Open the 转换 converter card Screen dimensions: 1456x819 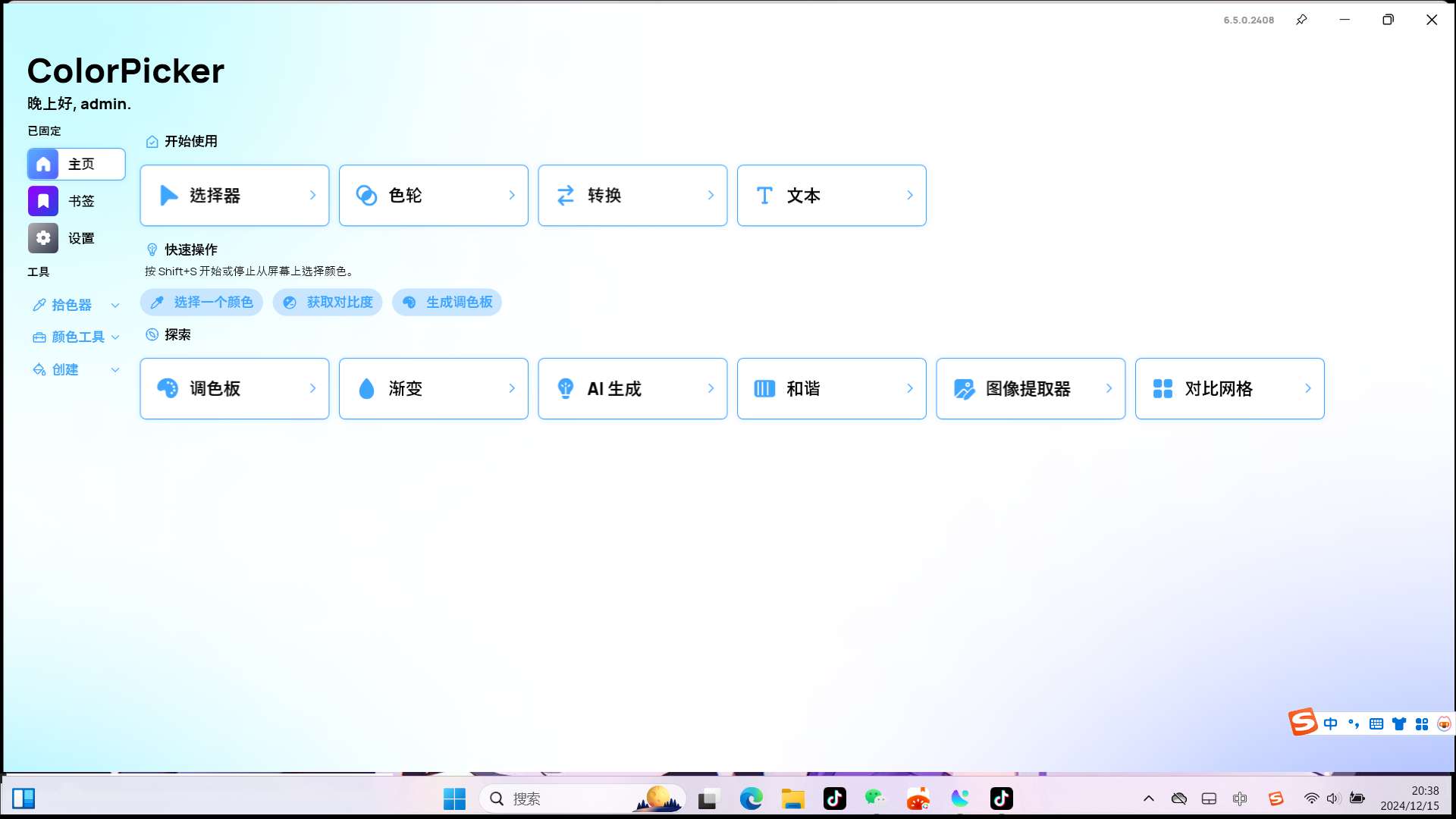pyautogui.click(x=632, y=196)
